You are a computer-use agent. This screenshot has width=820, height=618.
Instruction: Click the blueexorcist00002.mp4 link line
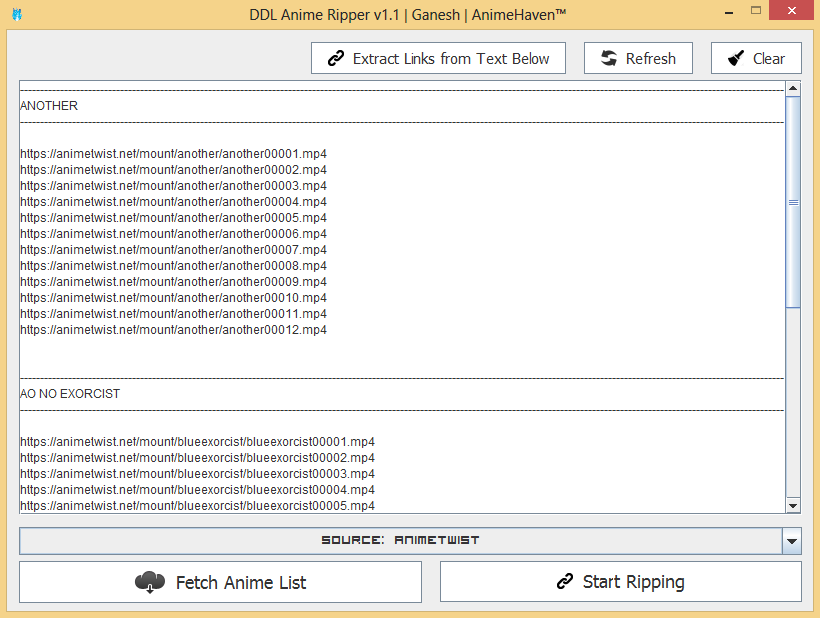point(198,458)
